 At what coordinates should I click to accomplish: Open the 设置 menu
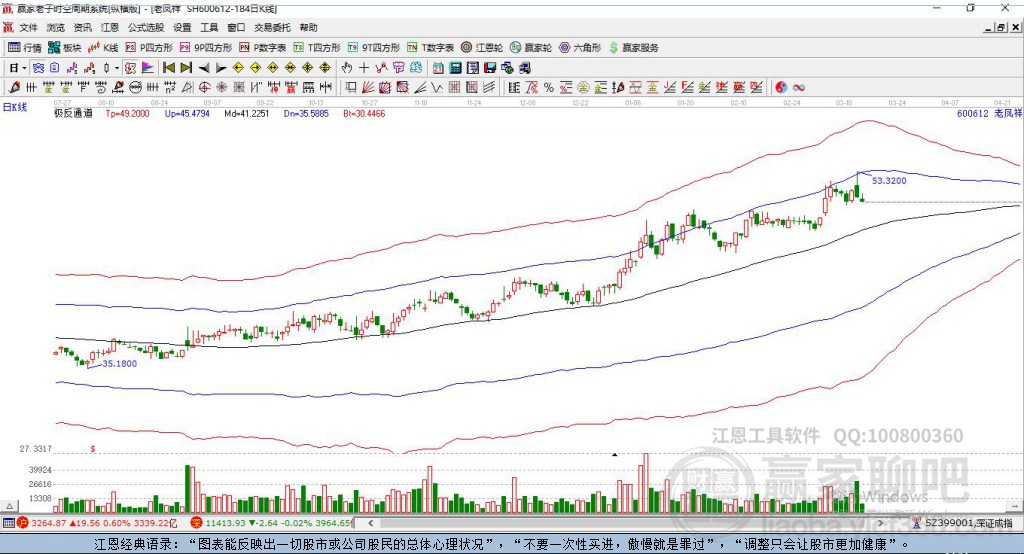click(x=182, y=27)
